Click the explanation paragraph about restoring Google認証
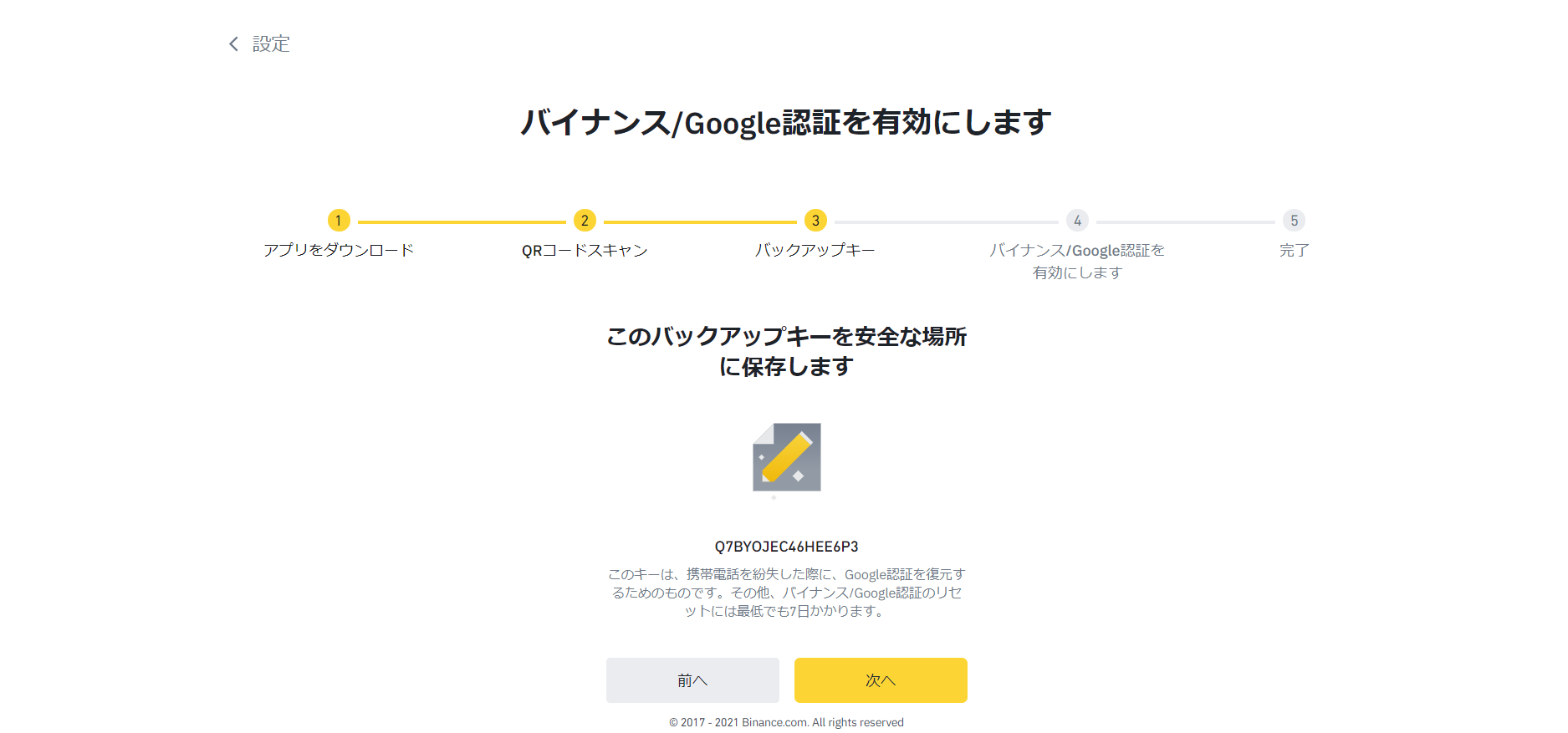1568x733 pixels. [x=786, y=593]
